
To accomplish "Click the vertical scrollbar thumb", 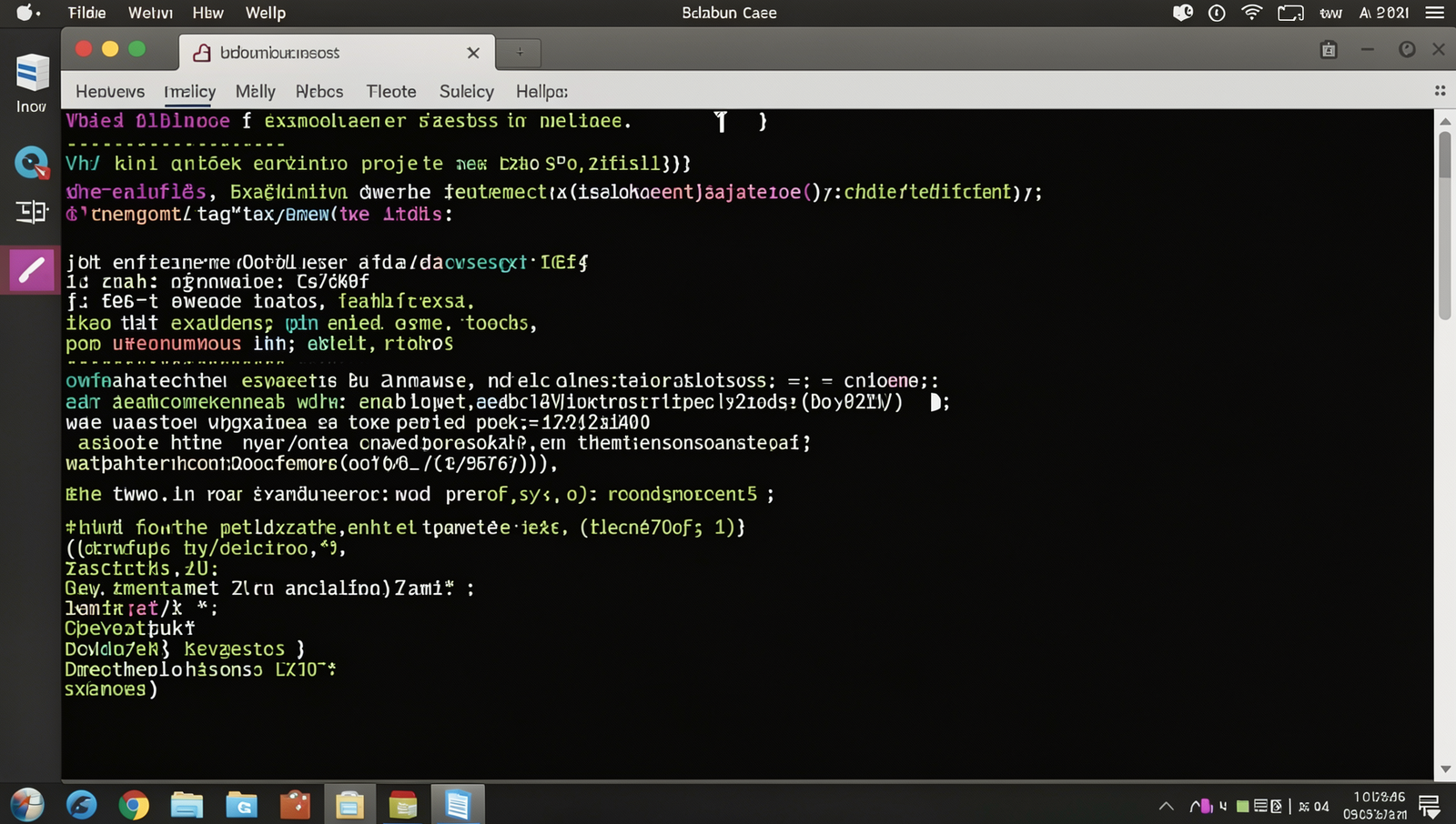I will [1444, 225].
